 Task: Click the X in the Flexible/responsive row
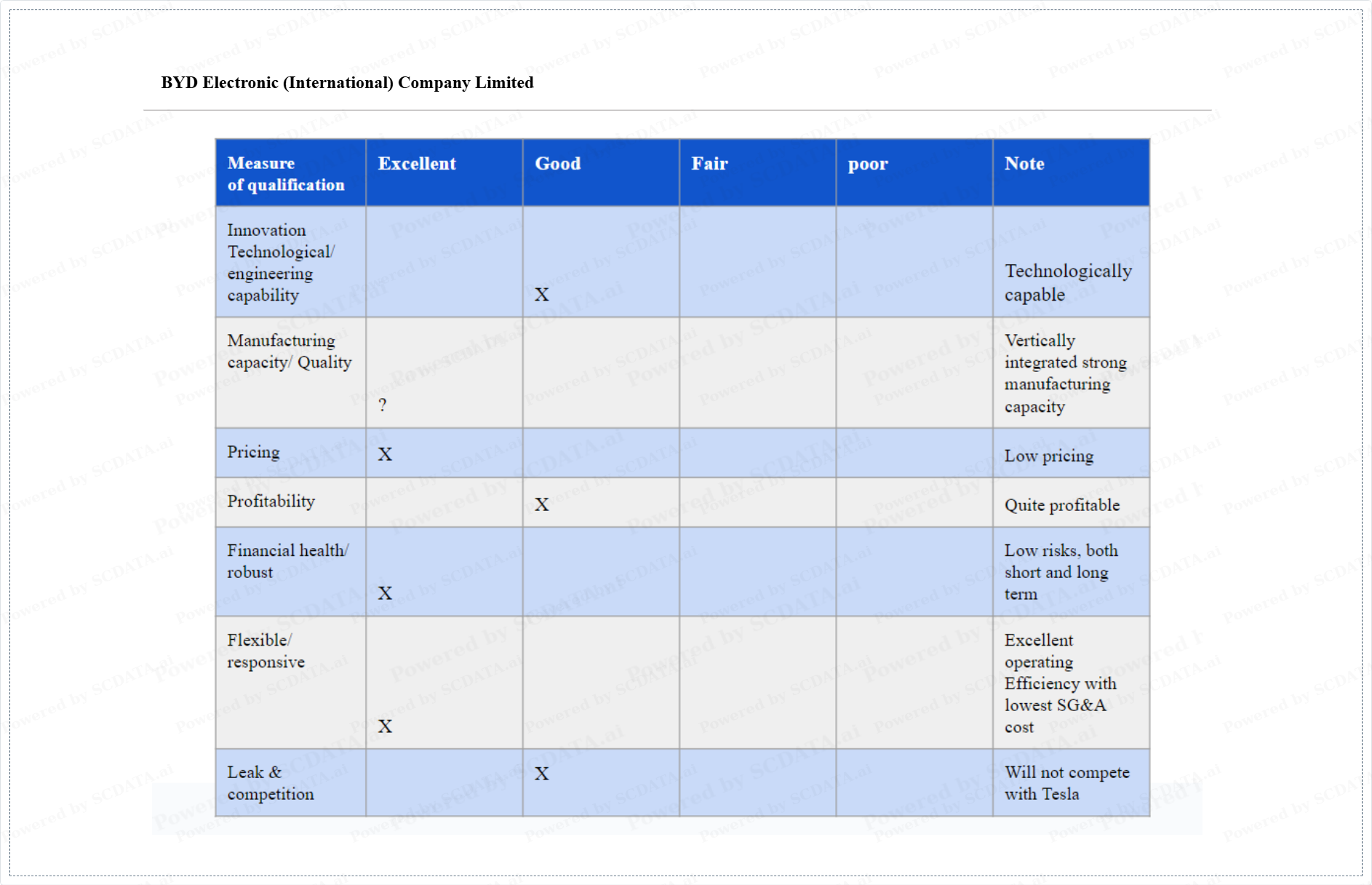tap(385, 726)
